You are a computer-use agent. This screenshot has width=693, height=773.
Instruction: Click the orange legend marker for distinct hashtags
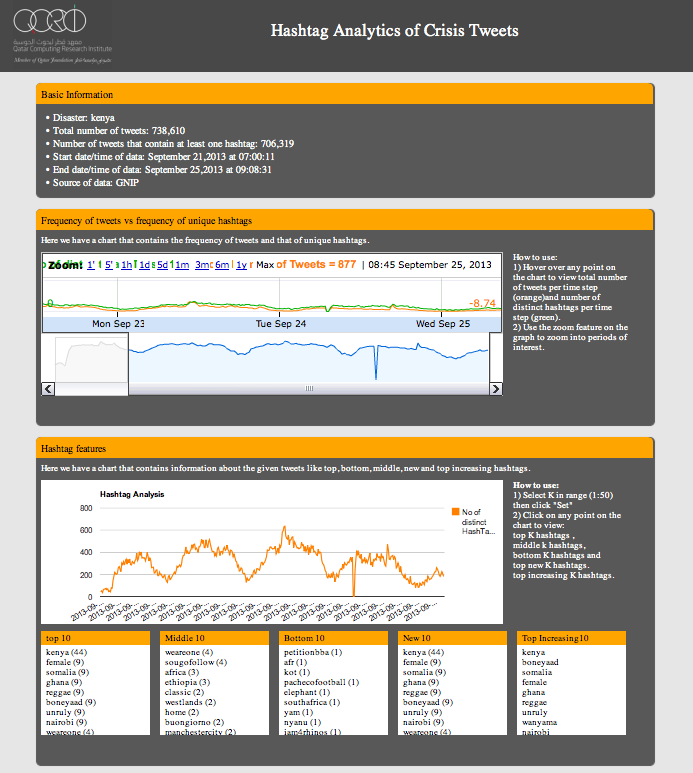click(454, 512)
